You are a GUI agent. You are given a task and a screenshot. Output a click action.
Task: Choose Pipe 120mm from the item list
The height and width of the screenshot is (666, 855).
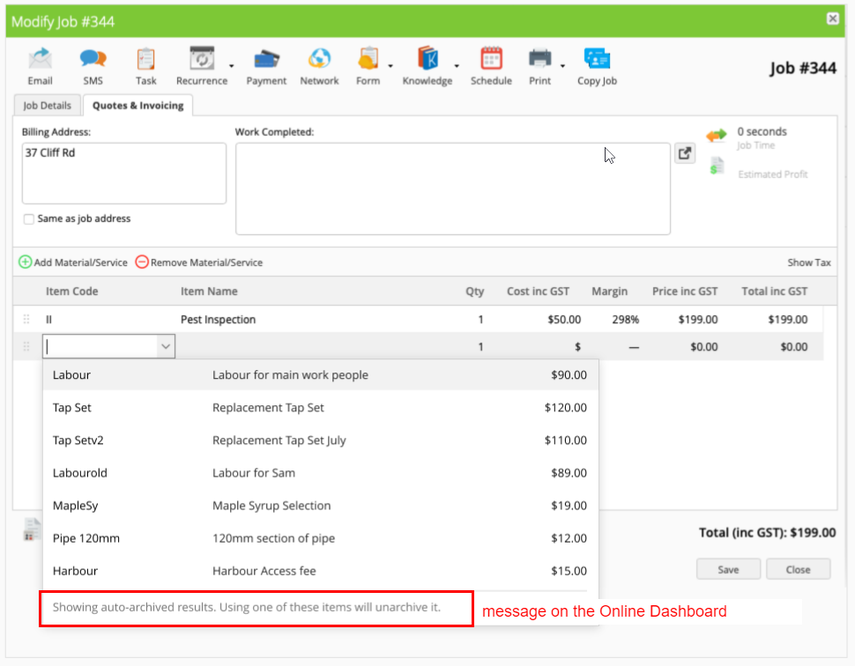(321, 538)
